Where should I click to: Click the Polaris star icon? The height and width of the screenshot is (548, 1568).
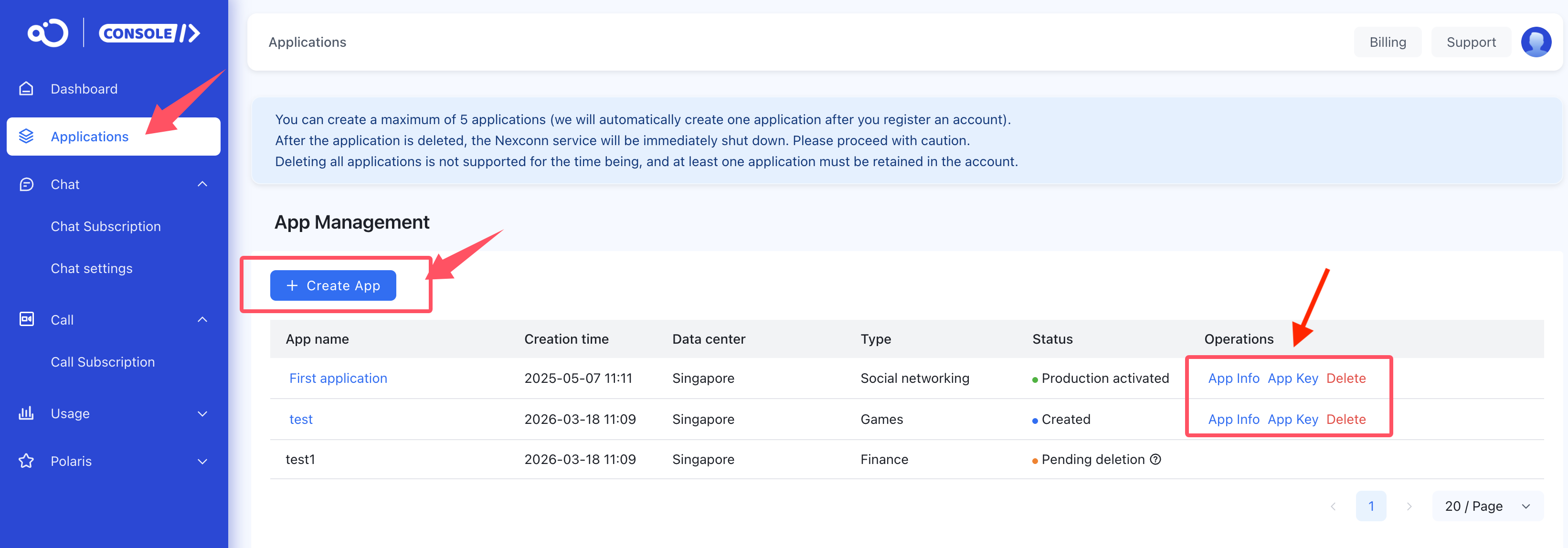(26, 461)
